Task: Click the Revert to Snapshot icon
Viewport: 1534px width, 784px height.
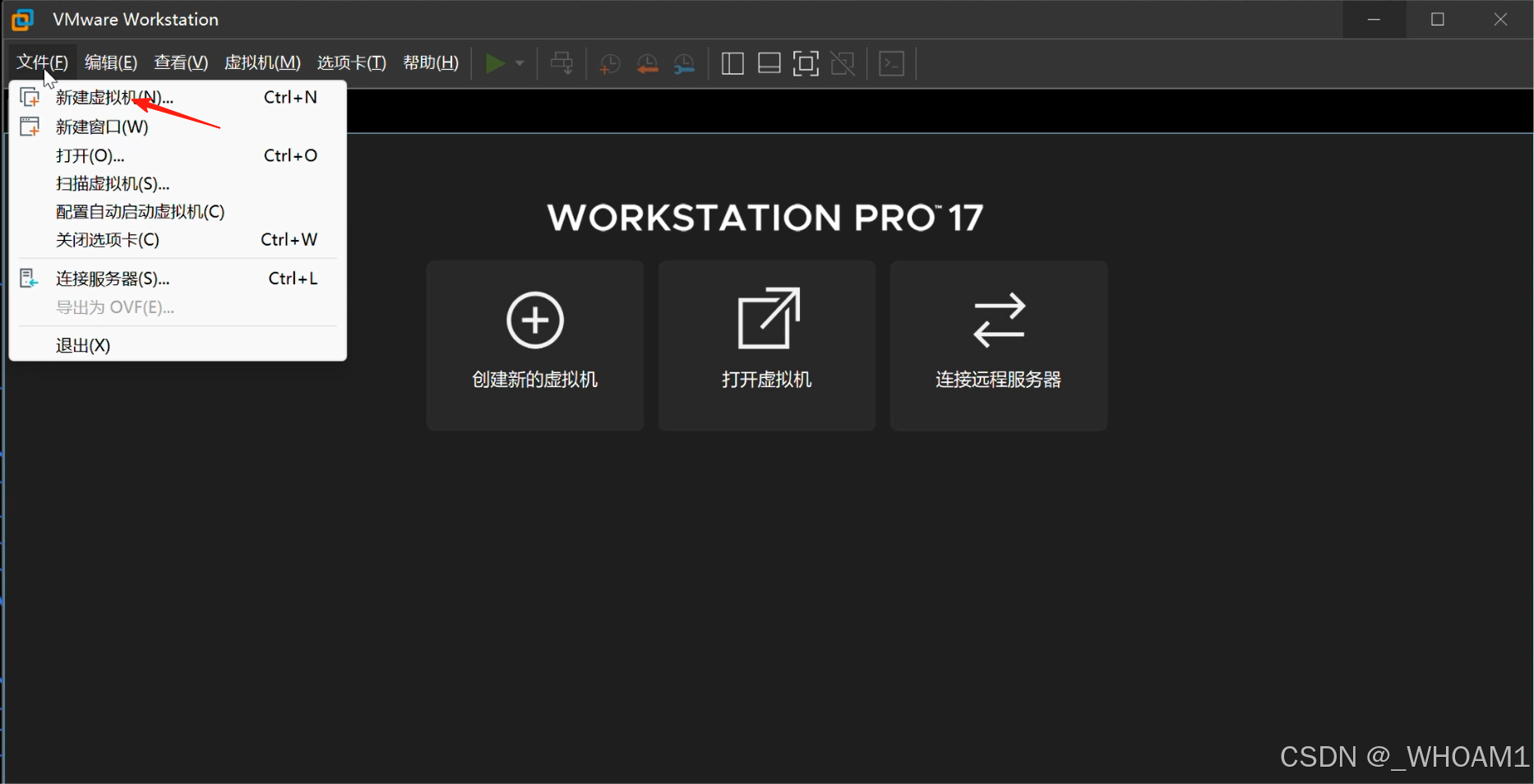Action: point(647,64)
